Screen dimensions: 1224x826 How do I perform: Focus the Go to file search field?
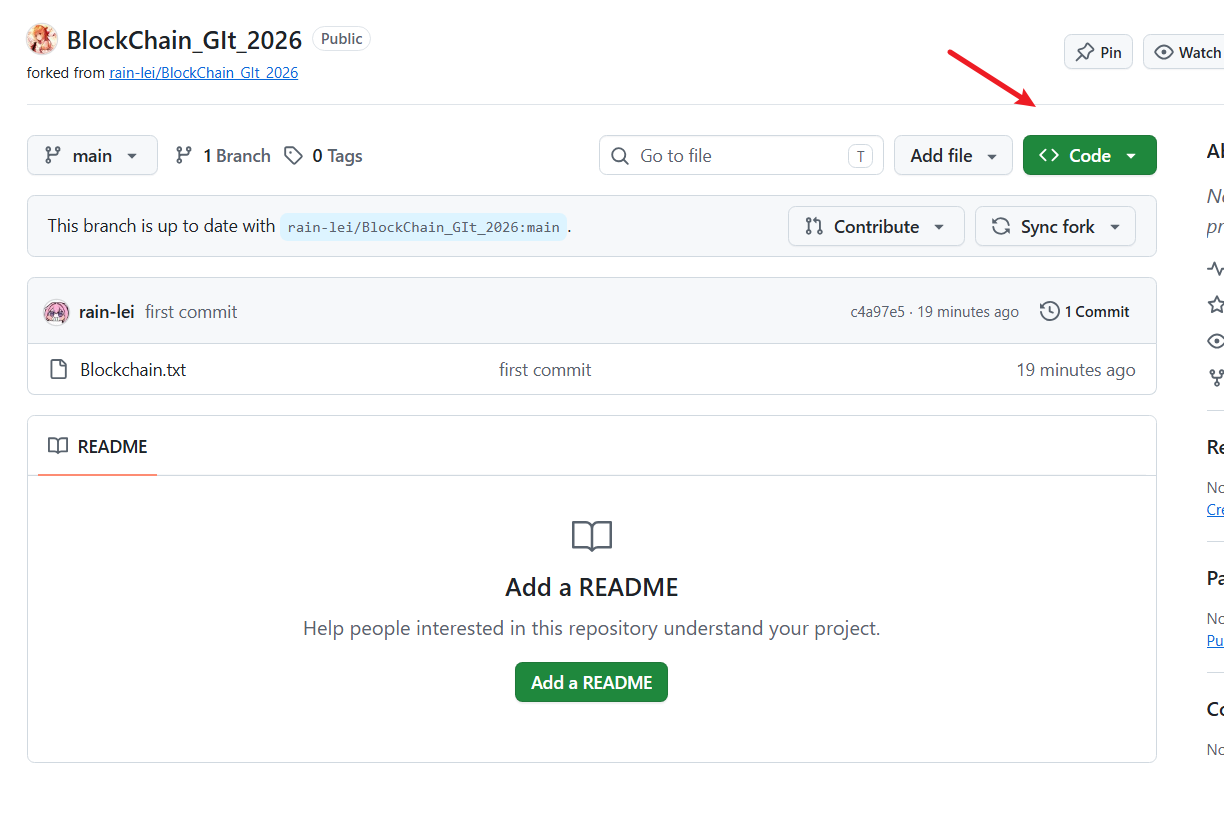coord(741,155)
